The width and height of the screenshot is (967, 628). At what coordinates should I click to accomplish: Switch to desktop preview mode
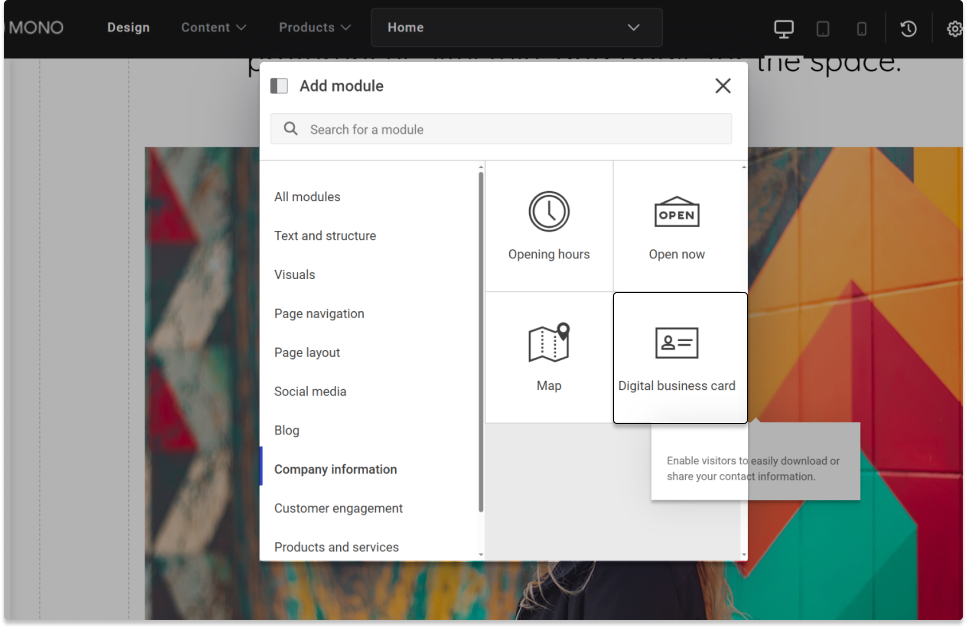(x=782, y=27)
